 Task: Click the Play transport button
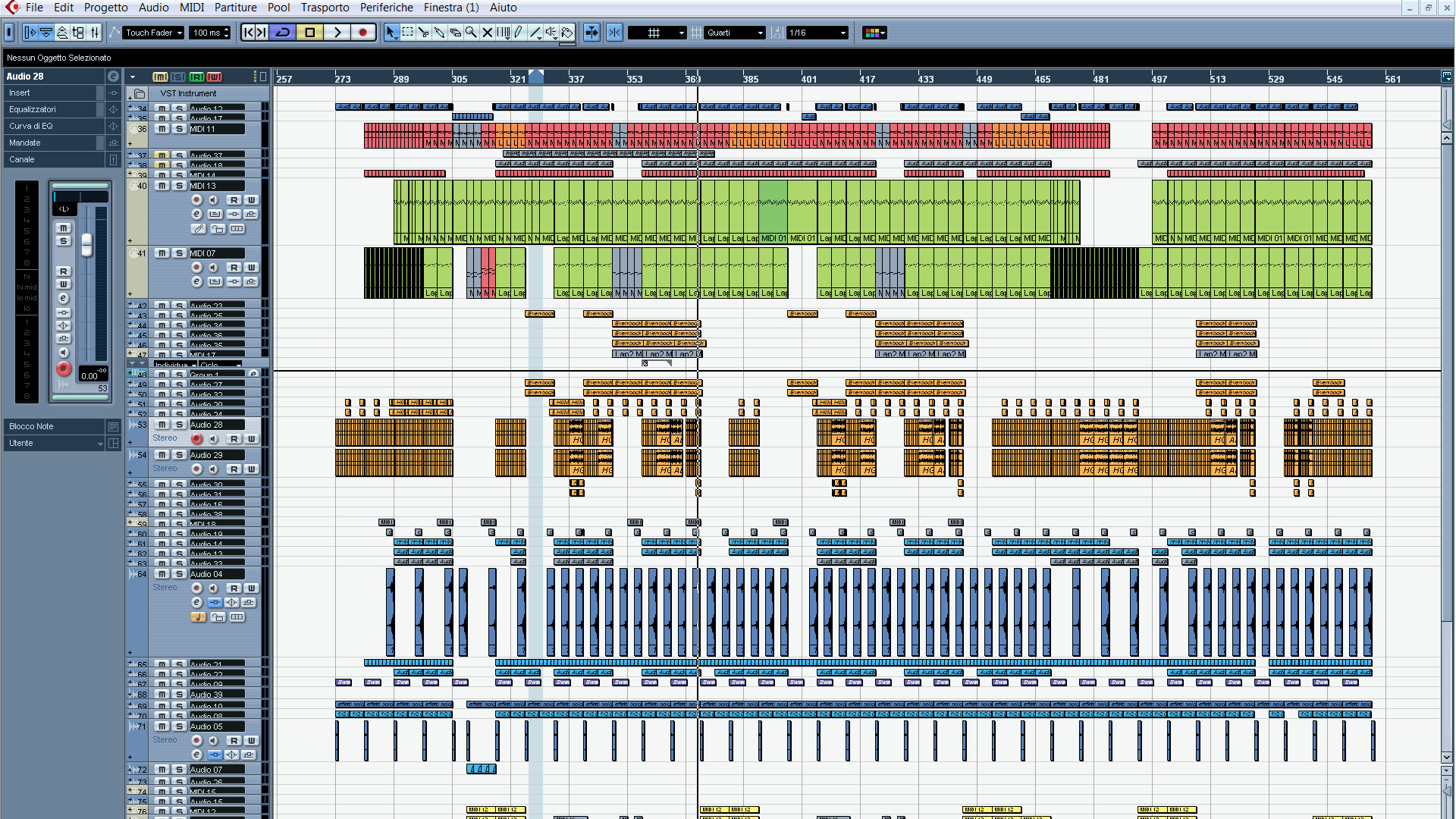pyautogui.click(x=337, y=33)
